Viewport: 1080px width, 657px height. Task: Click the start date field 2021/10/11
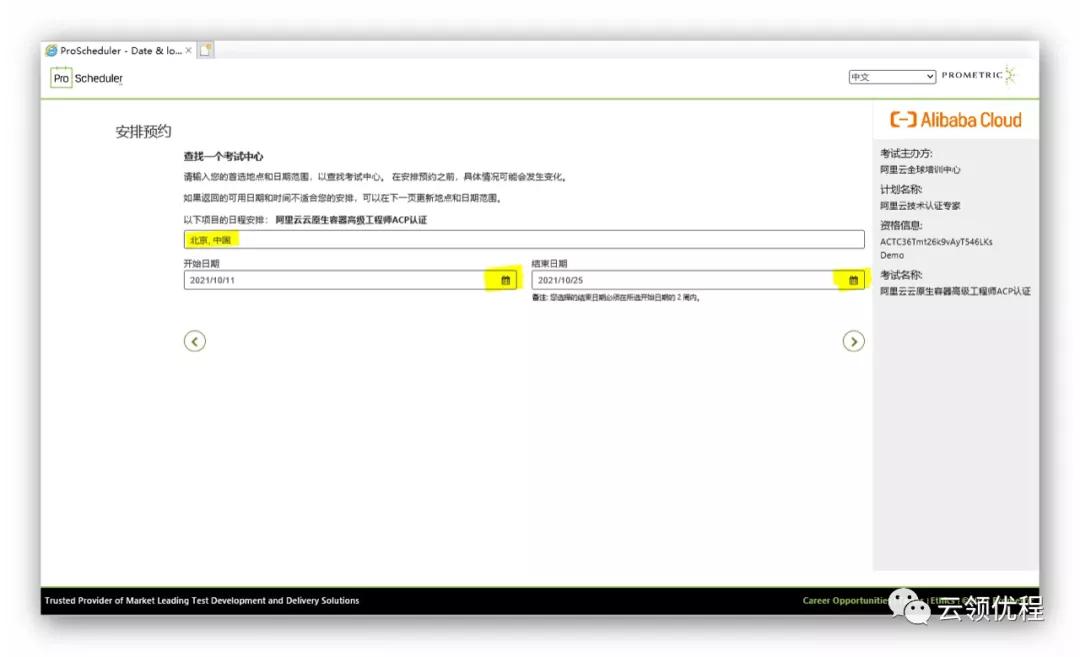pyautogui.click(x=351, y=280)
